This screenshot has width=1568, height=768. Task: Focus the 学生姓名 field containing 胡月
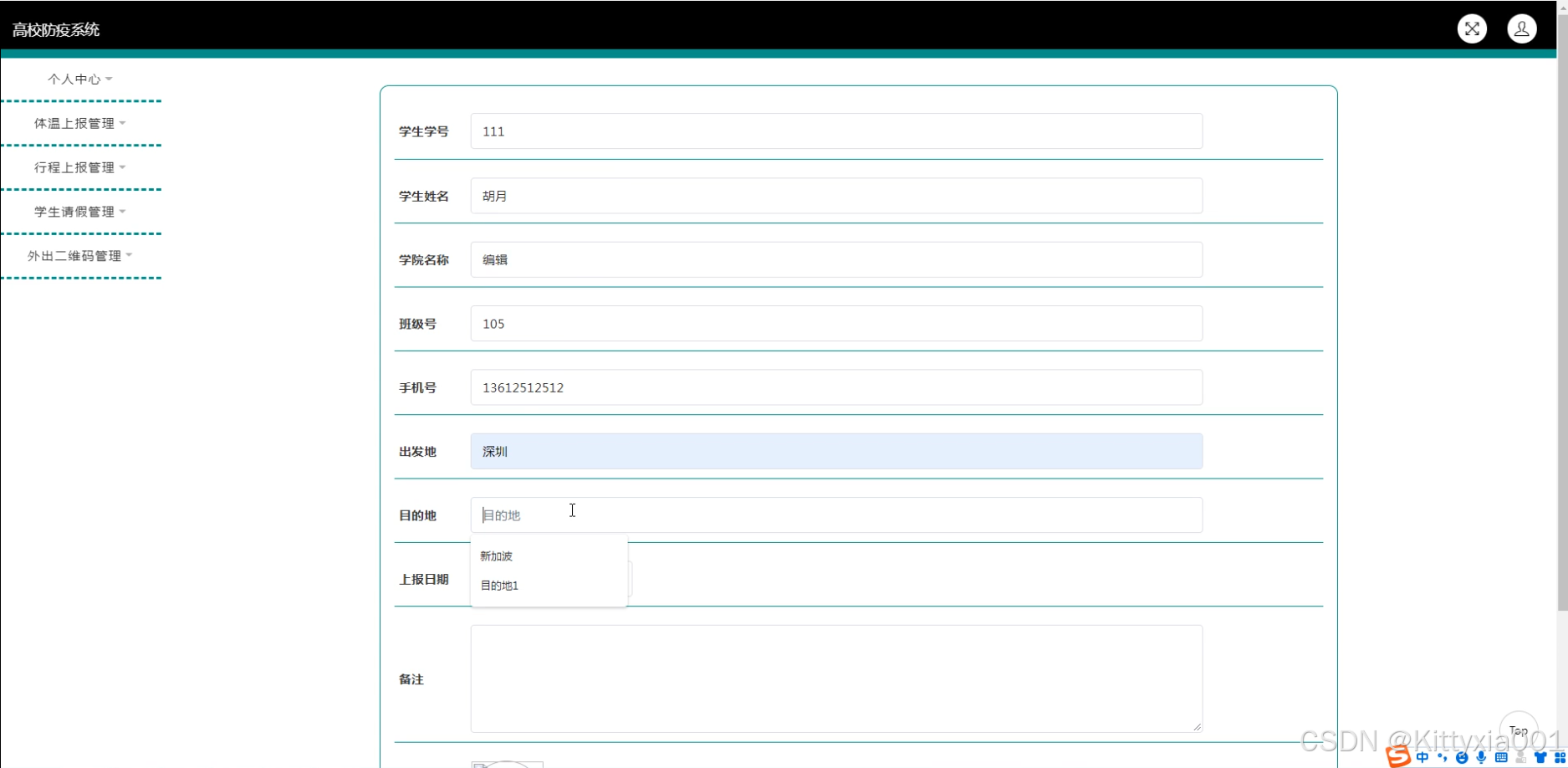836,196
